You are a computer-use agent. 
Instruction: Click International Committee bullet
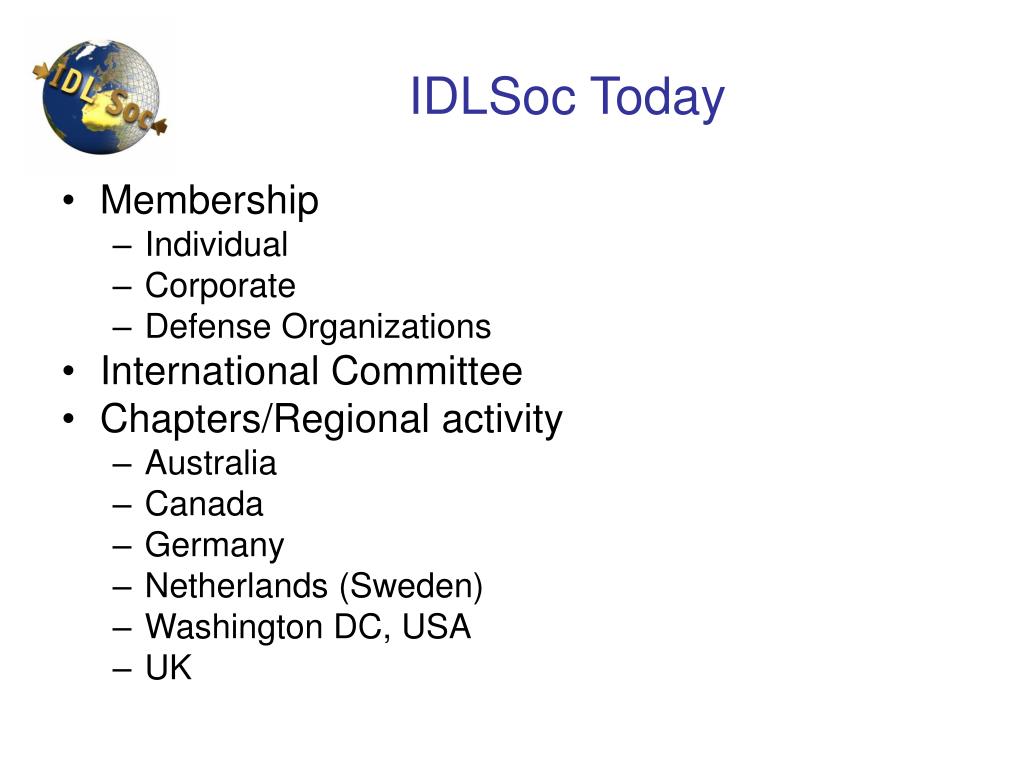click(312, 371)
